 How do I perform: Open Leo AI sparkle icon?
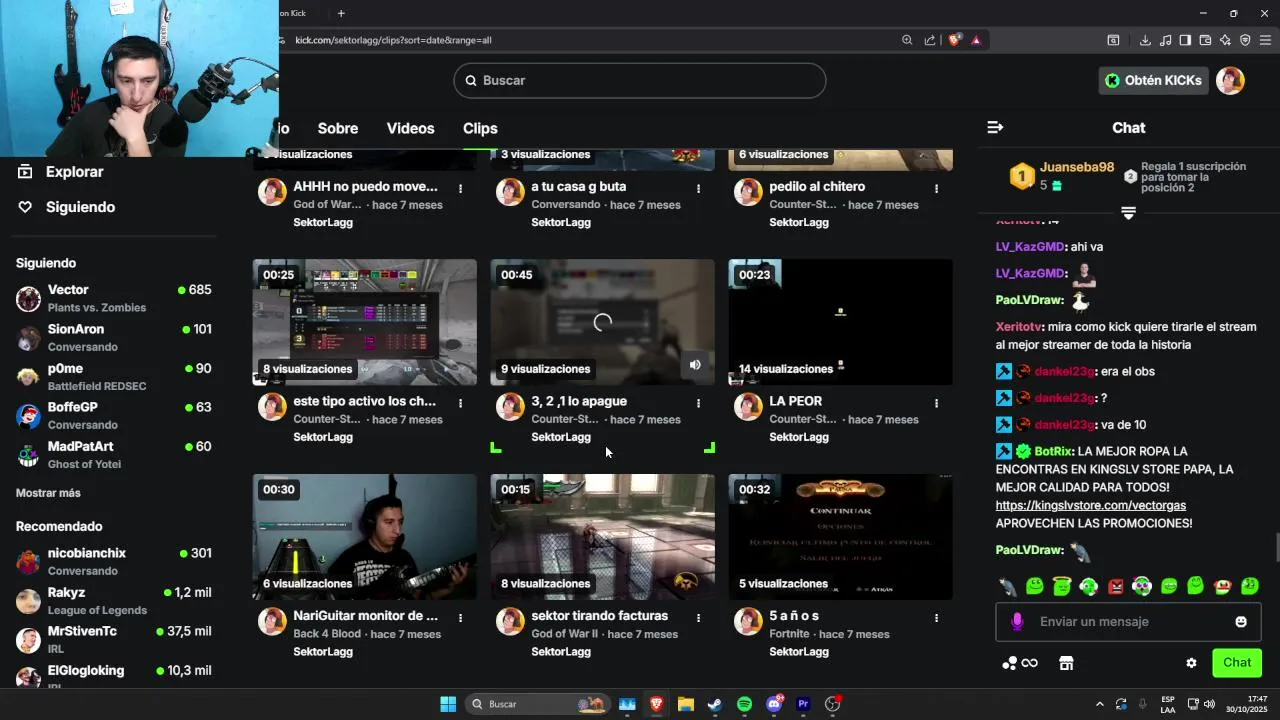(1225, 40)
